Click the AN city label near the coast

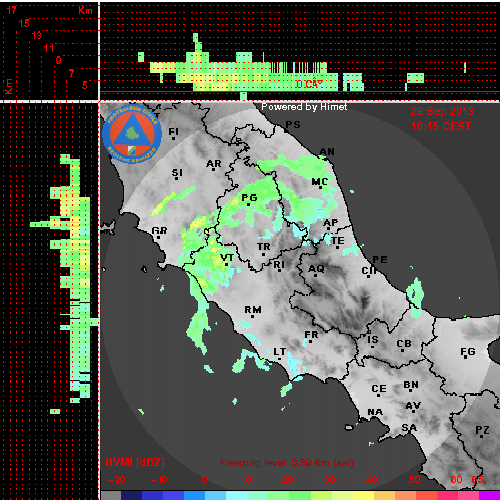327,152
